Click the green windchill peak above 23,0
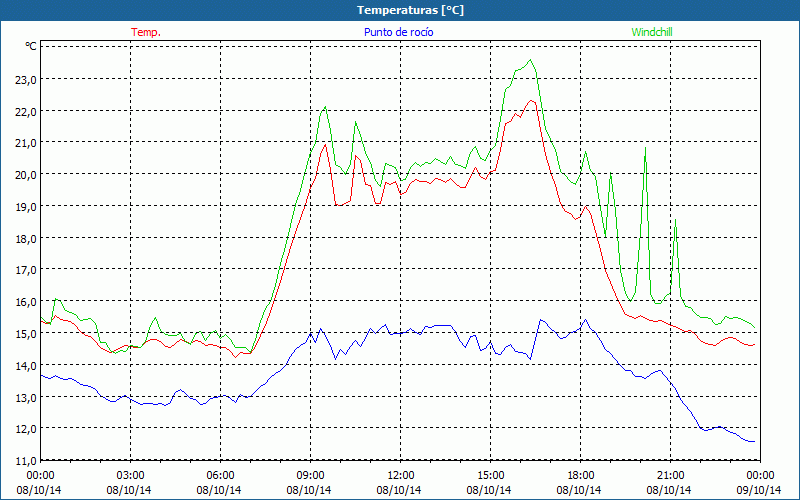Viewport: 800px width, 500px height. (531, 60)
